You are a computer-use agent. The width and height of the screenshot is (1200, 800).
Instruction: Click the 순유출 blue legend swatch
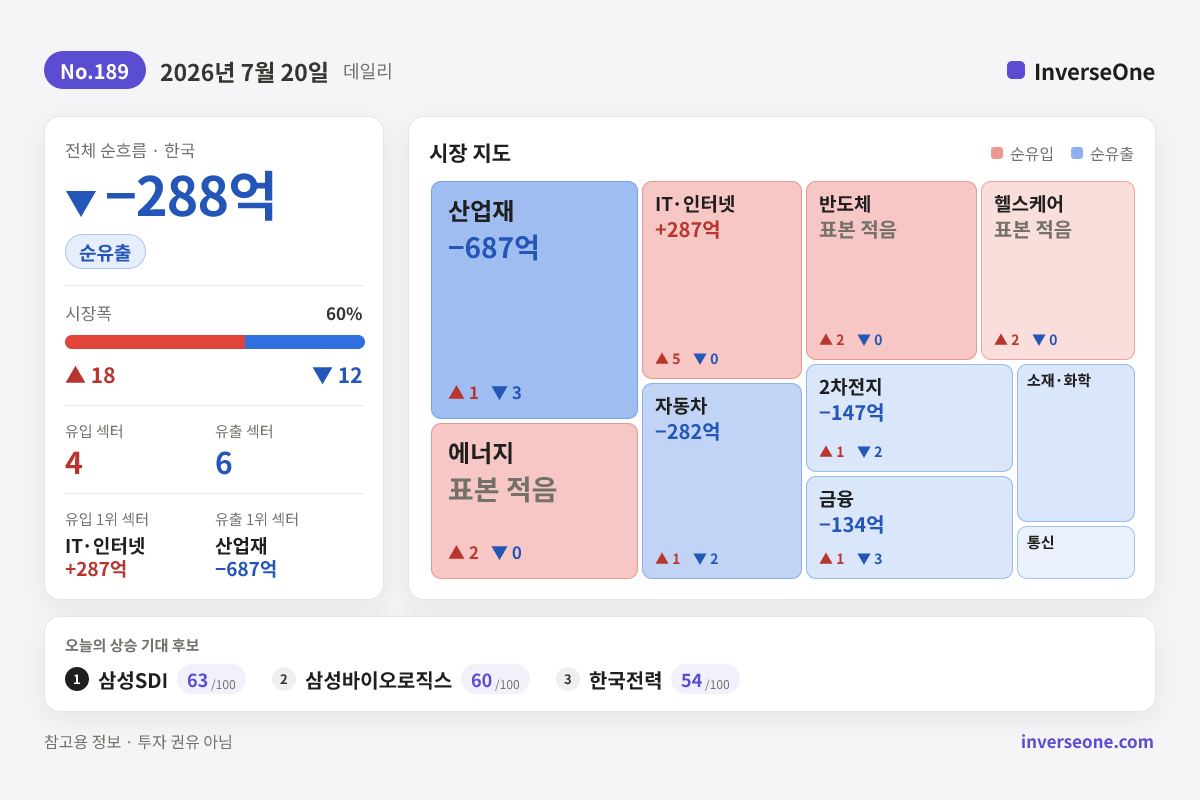pyautogui.click(x=1077, y=153)
